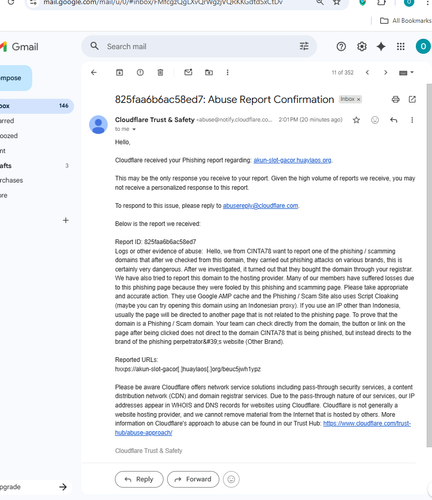
Task: Click the Gmail logo
Action: [19, 47]
